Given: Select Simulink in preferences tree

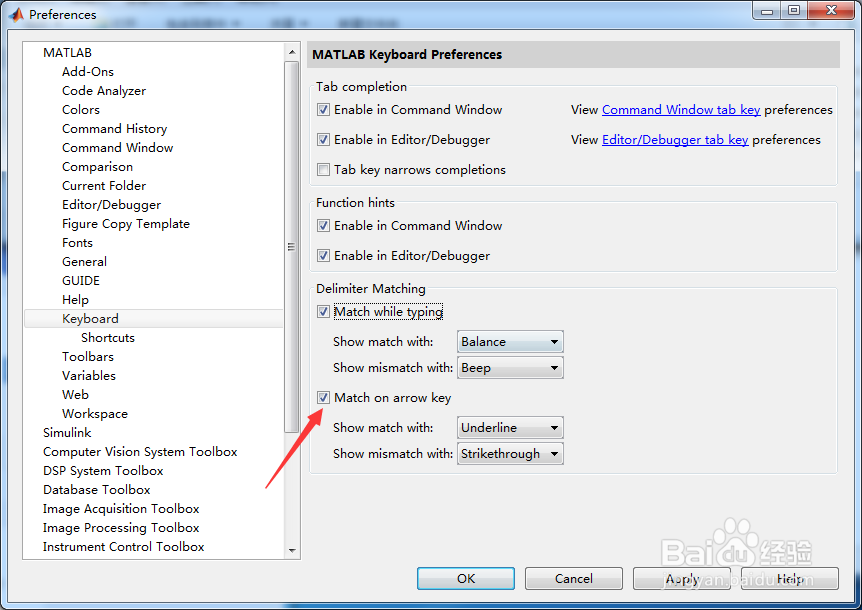Looking at the screenshot, I should 67,433.
